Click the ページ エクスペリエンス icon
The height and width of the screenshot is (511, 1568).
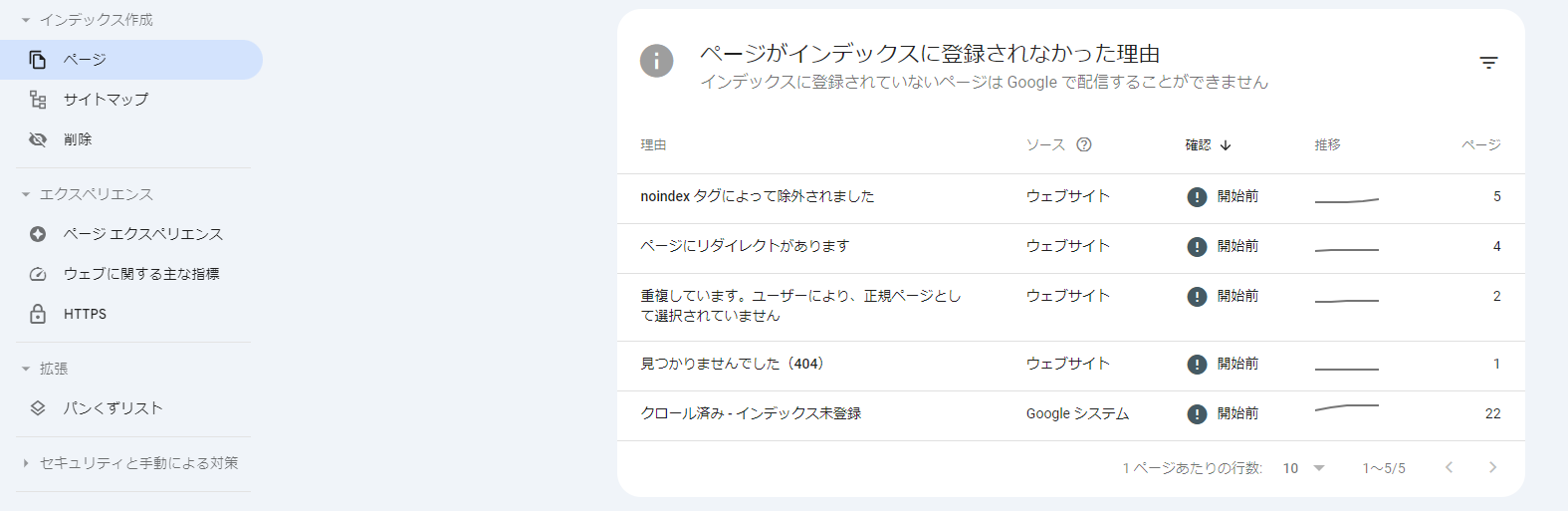click(38, 234)
